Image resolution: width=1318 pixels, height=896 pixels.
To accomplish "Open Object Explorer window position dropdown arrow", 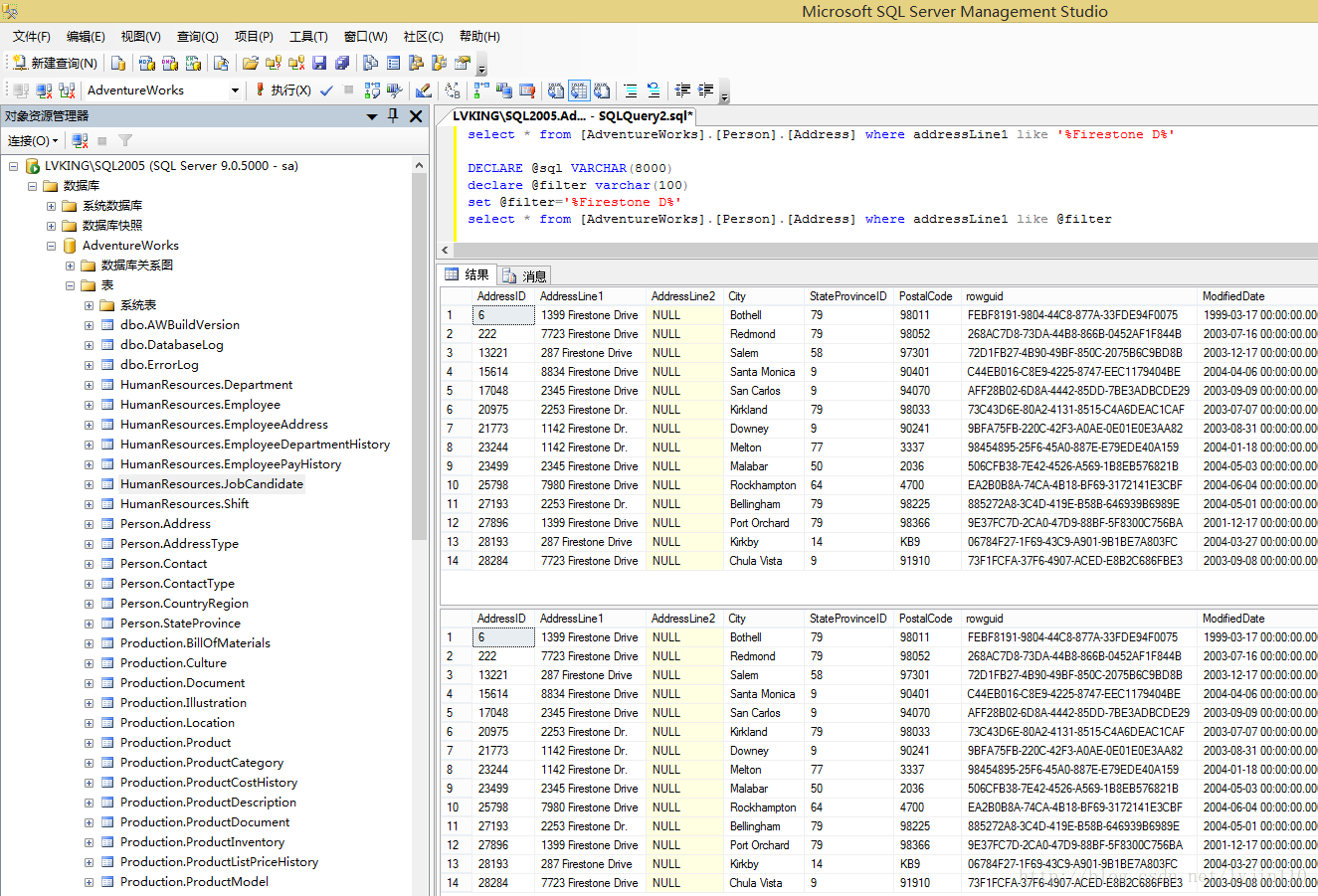I will click(372, 116).
